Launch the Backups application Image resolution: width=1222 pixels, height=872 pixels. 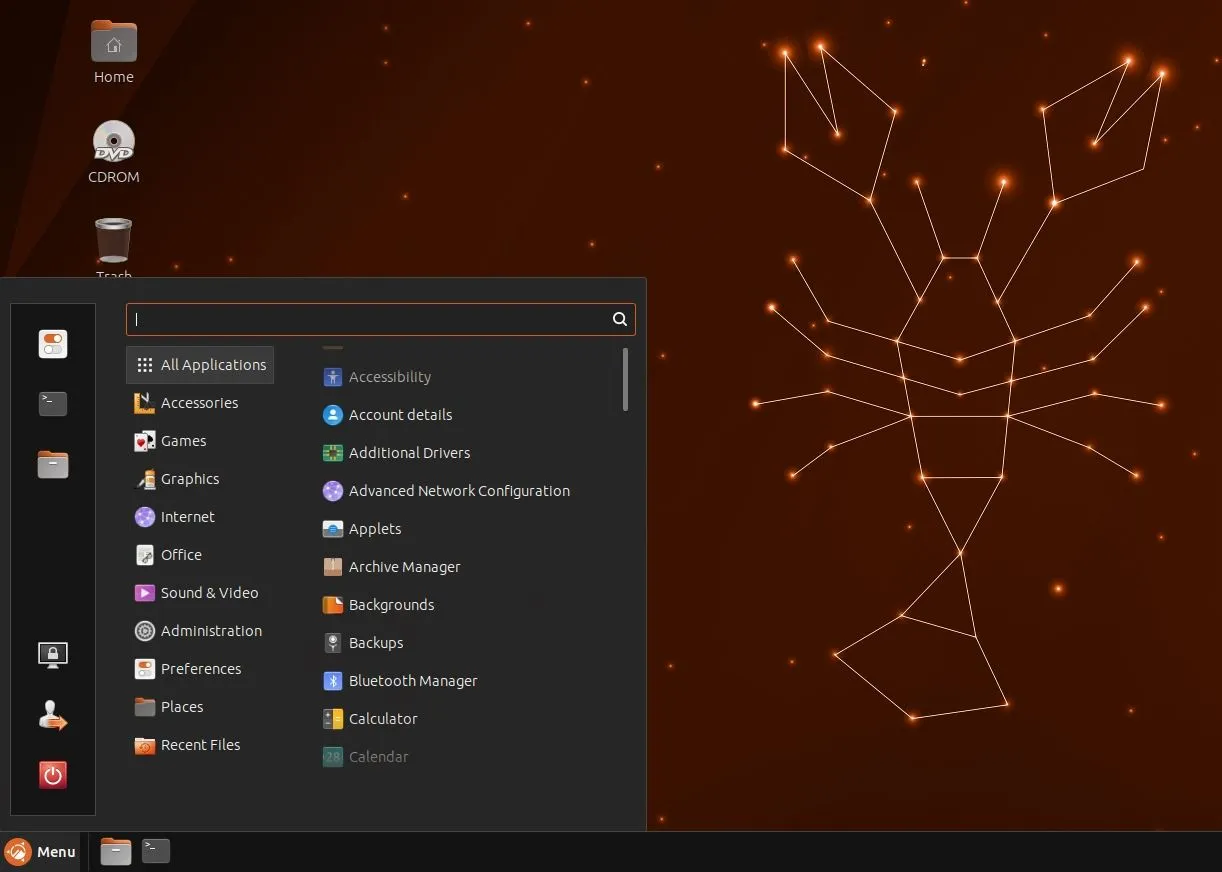click(374, 643)
